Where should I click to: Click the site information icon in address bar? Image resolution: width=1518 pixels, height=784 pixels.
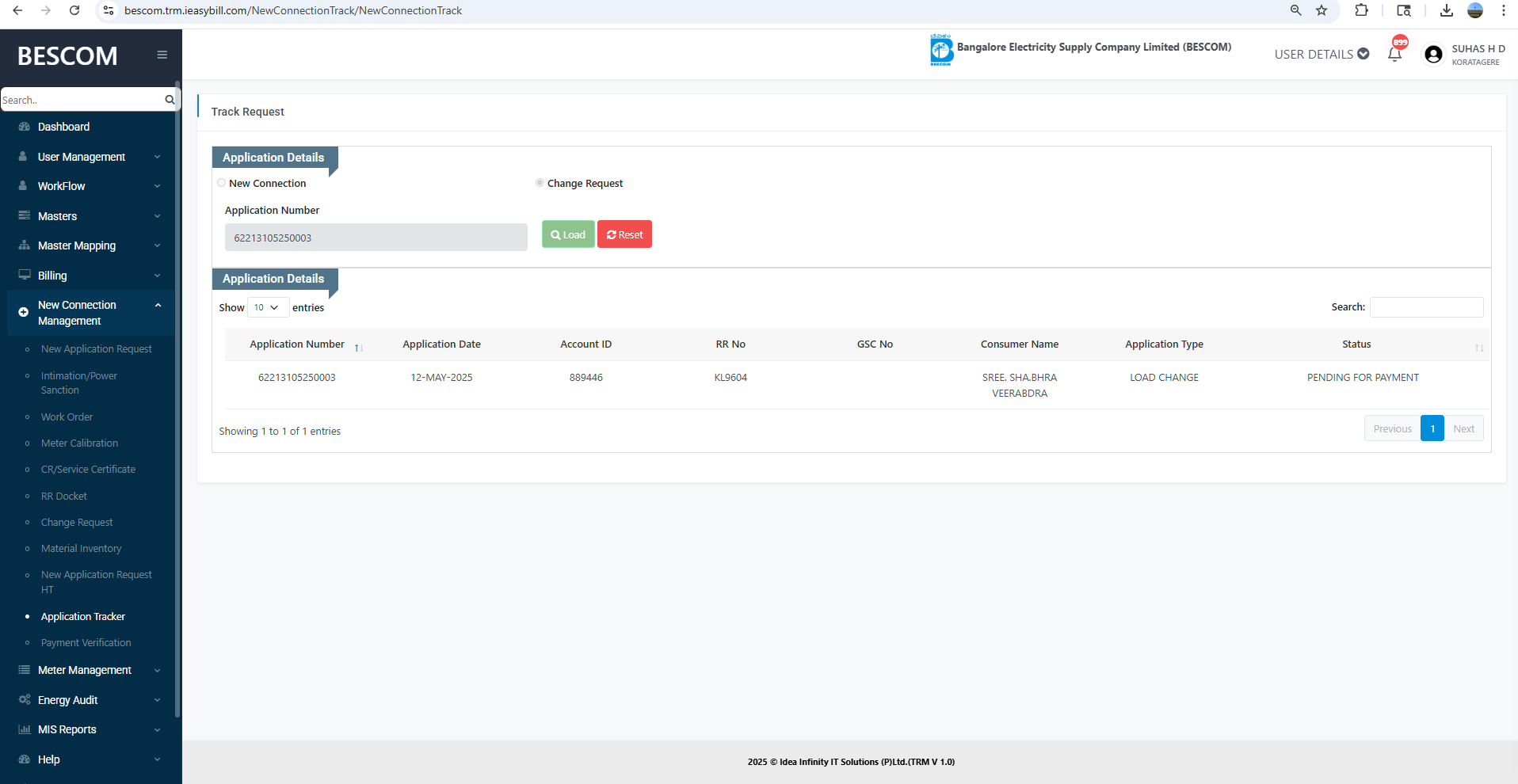pyautogui.click(x=109, y=10)
